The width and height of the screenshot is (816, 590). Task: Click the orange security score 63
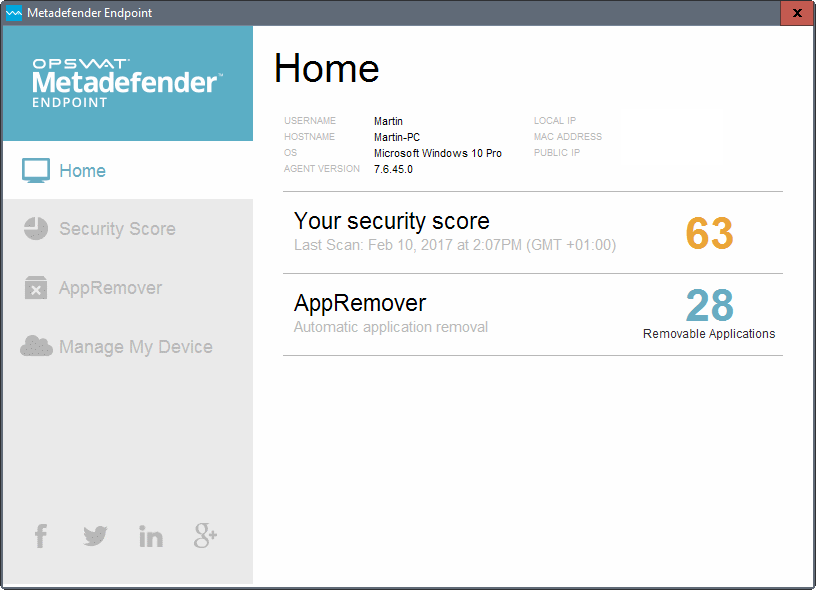click(x=709, y=234)
